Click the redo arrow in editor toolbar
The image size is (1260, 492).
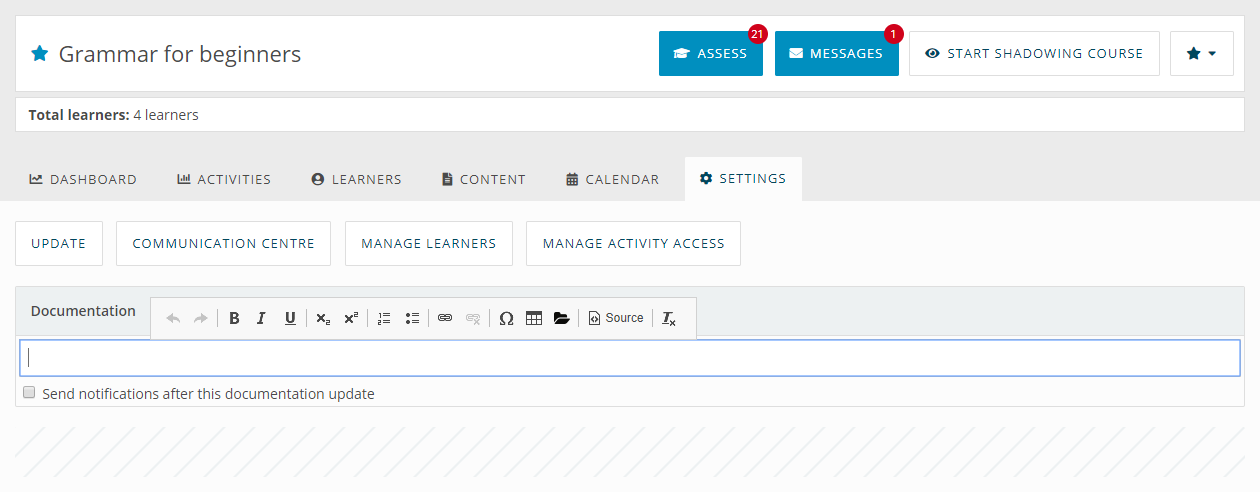[x=200, y=318]
